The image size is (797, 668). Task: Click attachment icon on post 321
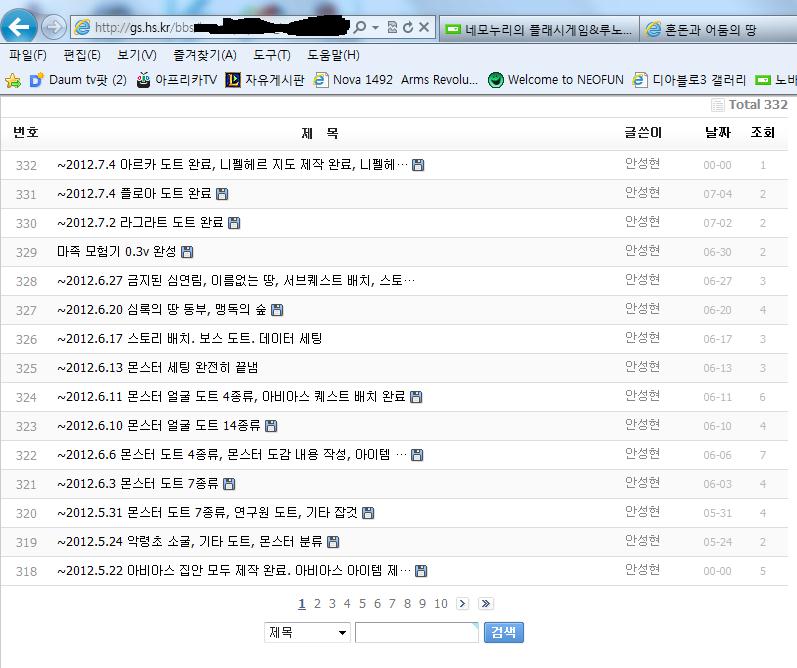coord(229,484)
